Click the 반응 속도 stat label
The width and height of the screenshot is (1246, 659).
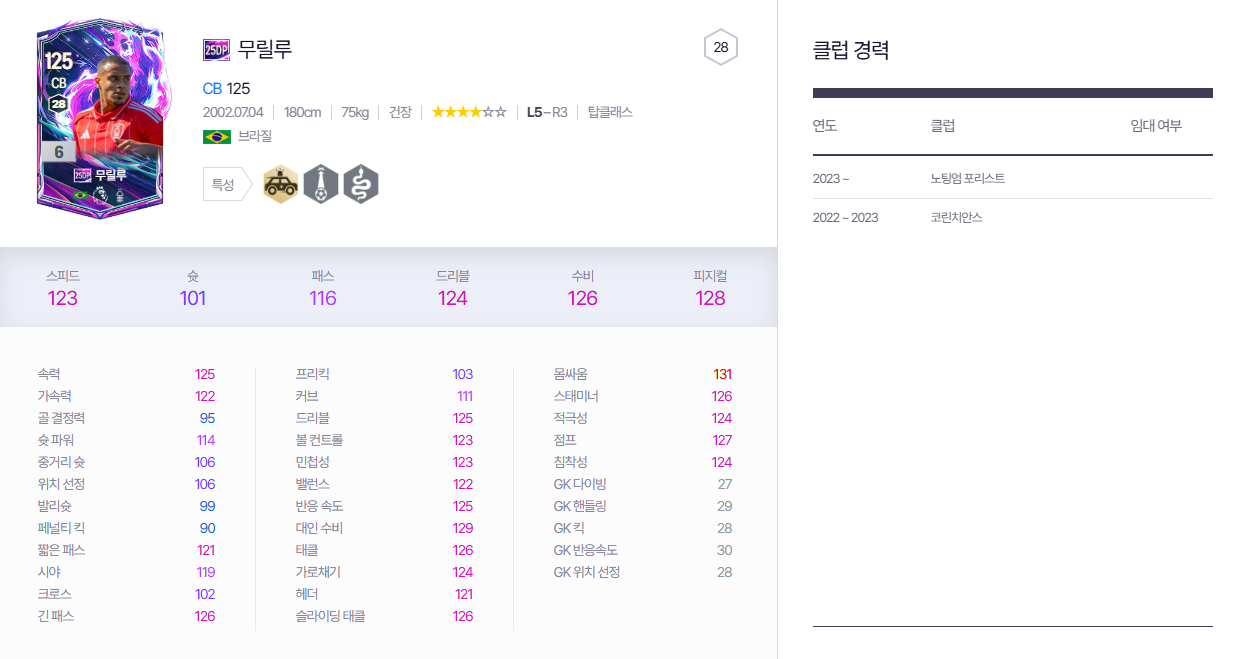[x=319, y=506]
